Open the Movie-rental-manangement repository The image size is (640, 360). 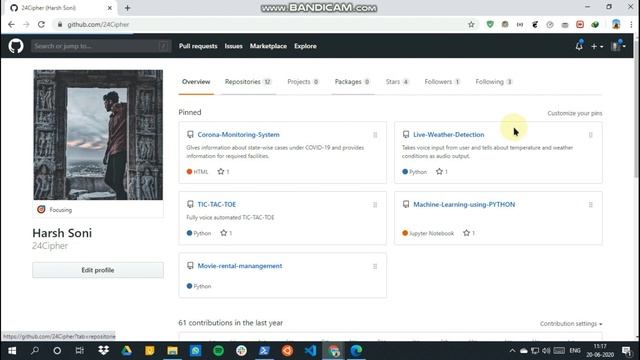pyautogui.click(x=240, y=266)
